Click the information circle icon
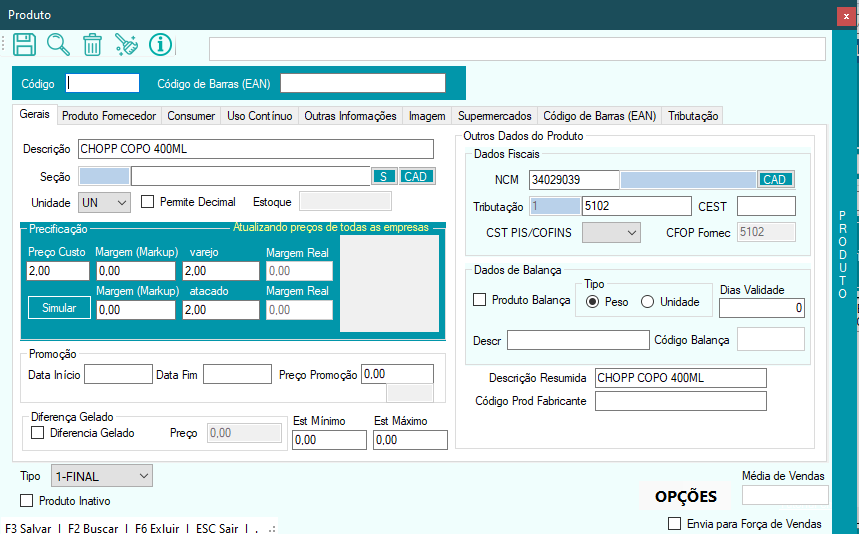 coord(160,45)
